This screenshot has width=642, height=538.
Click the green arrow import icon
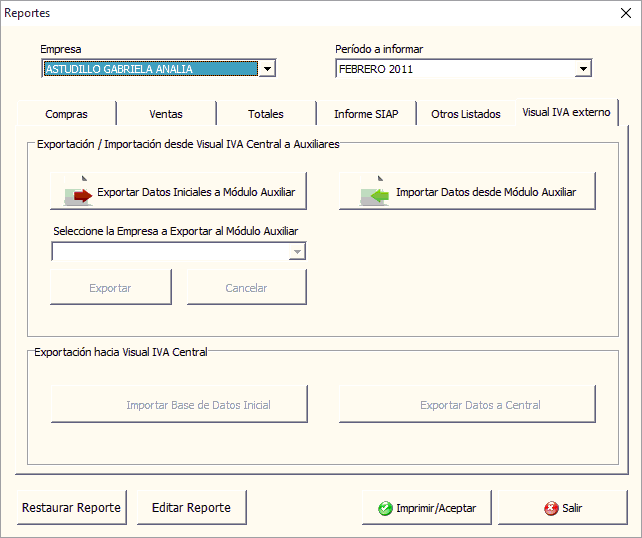click(x=376, y=192)
